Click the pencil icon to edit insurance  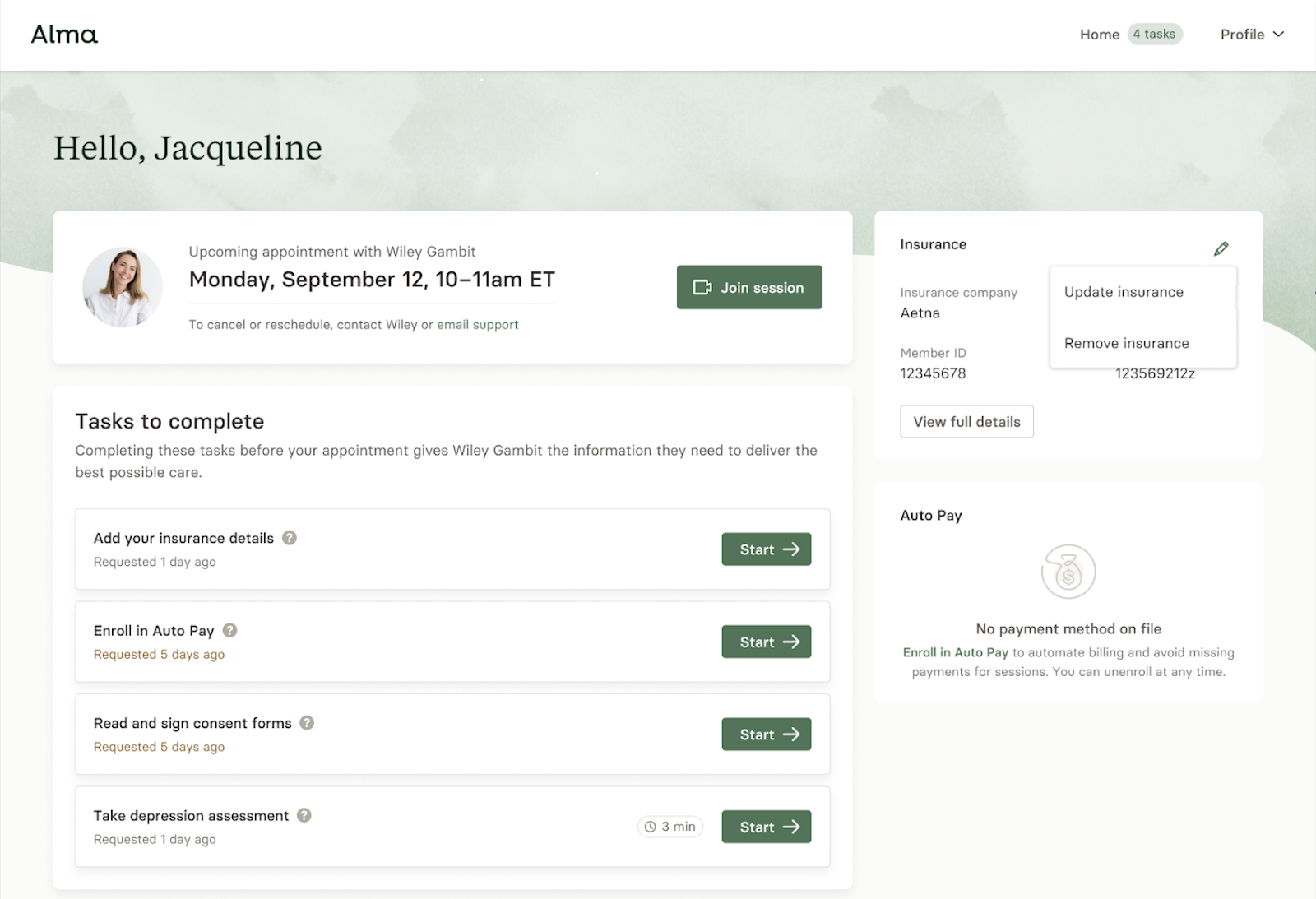(1221, 247)
